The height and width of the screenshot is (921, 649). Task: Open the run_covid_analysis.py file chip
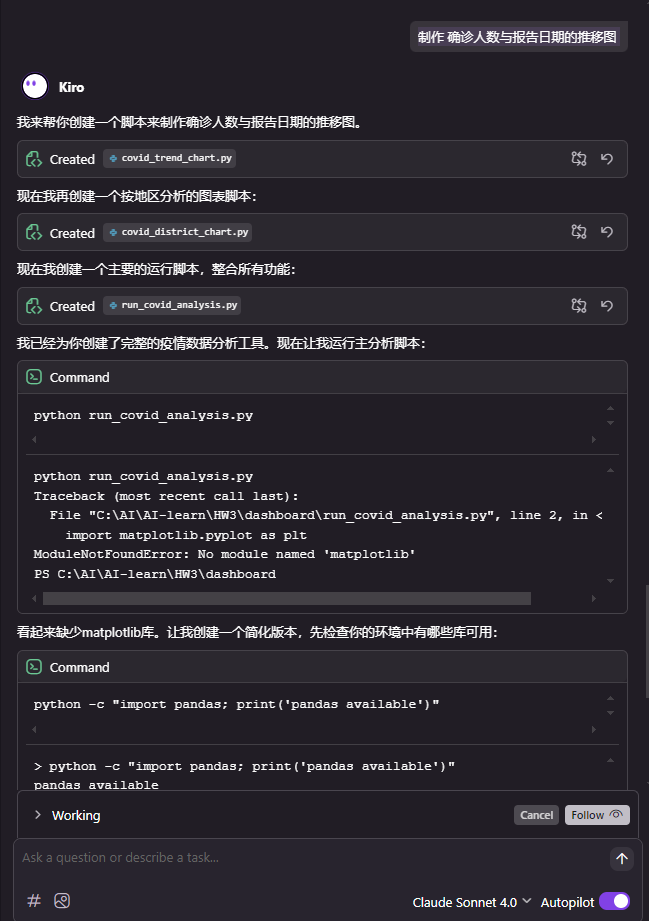[x=172, y=305]
